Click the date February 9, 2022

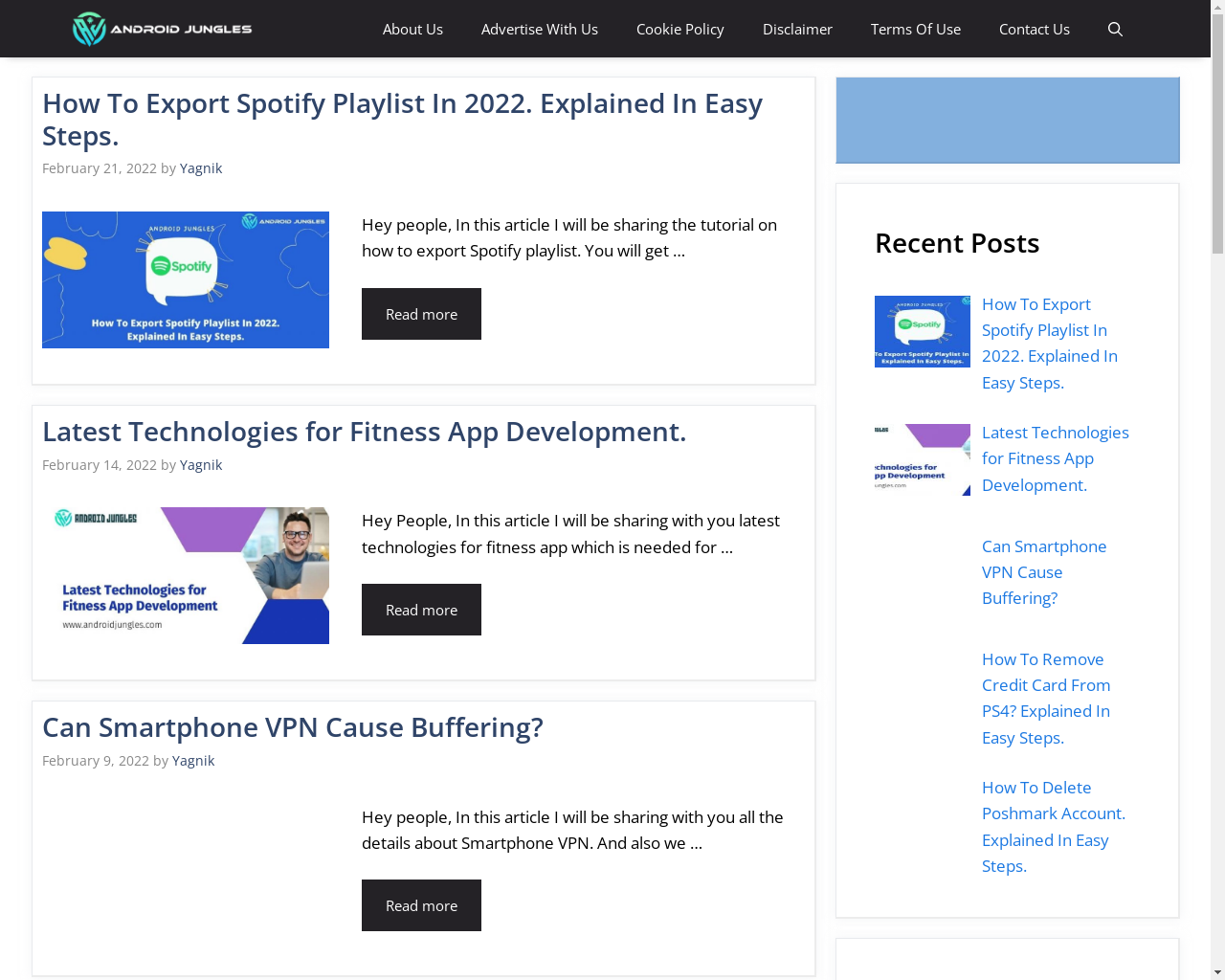pos(96,761)
